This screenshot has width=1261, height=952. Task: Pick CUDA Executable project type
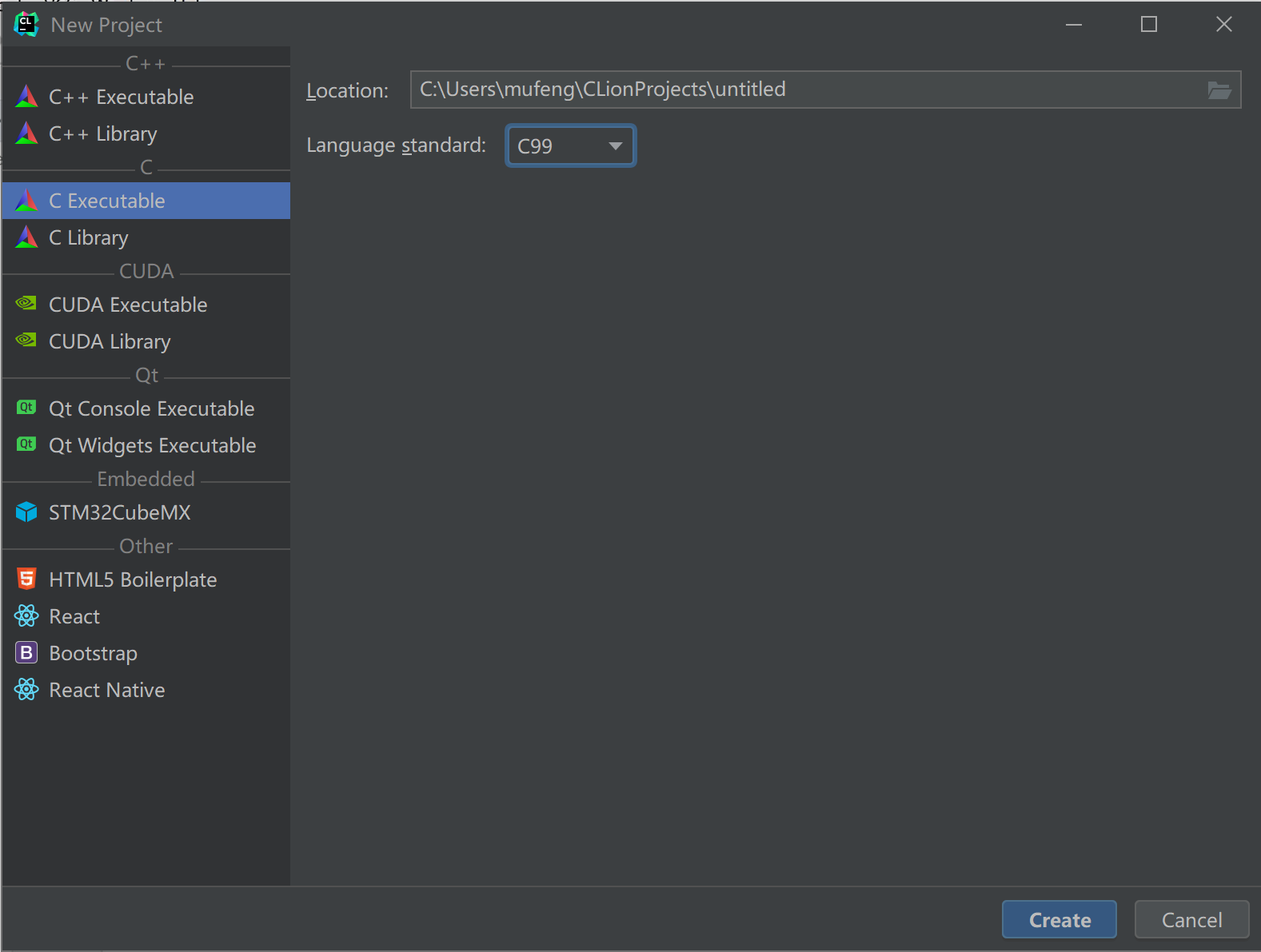pos(146,305)
